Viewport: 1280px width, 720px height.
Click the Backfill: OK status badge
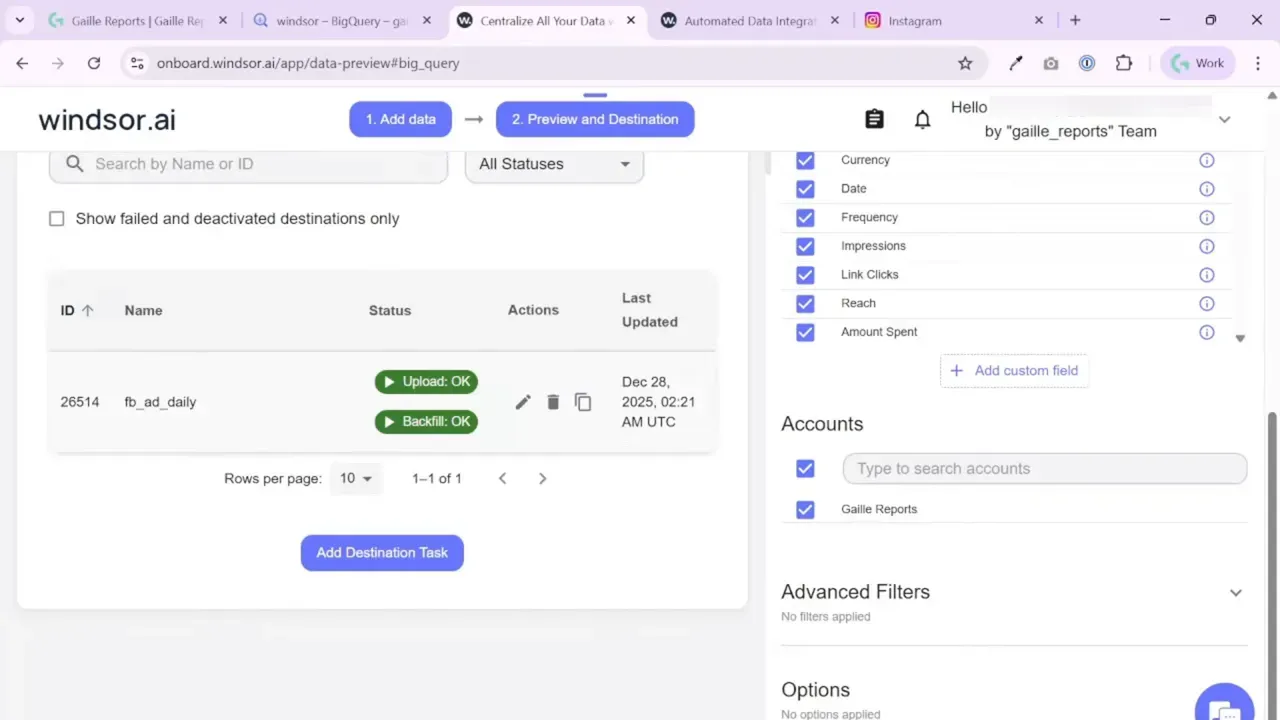point(426,422)
